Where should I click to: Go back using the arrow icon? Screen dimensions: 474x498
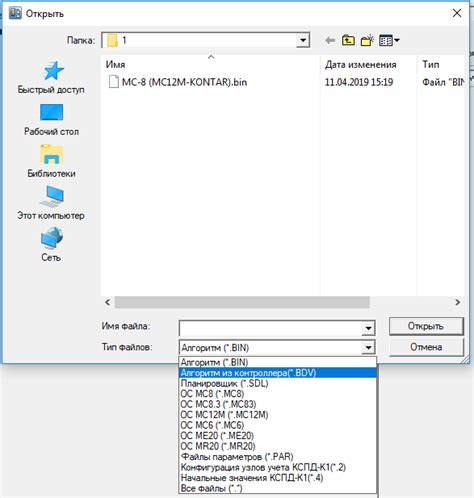click(x=330, y=41)
